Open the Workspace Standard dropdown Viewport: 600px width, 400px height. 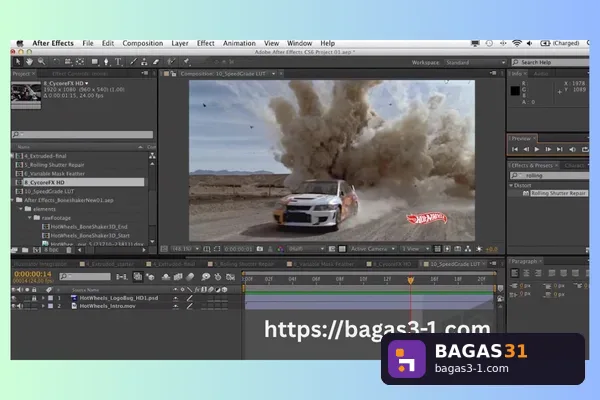pyautogui.click(x=475, y=62)
